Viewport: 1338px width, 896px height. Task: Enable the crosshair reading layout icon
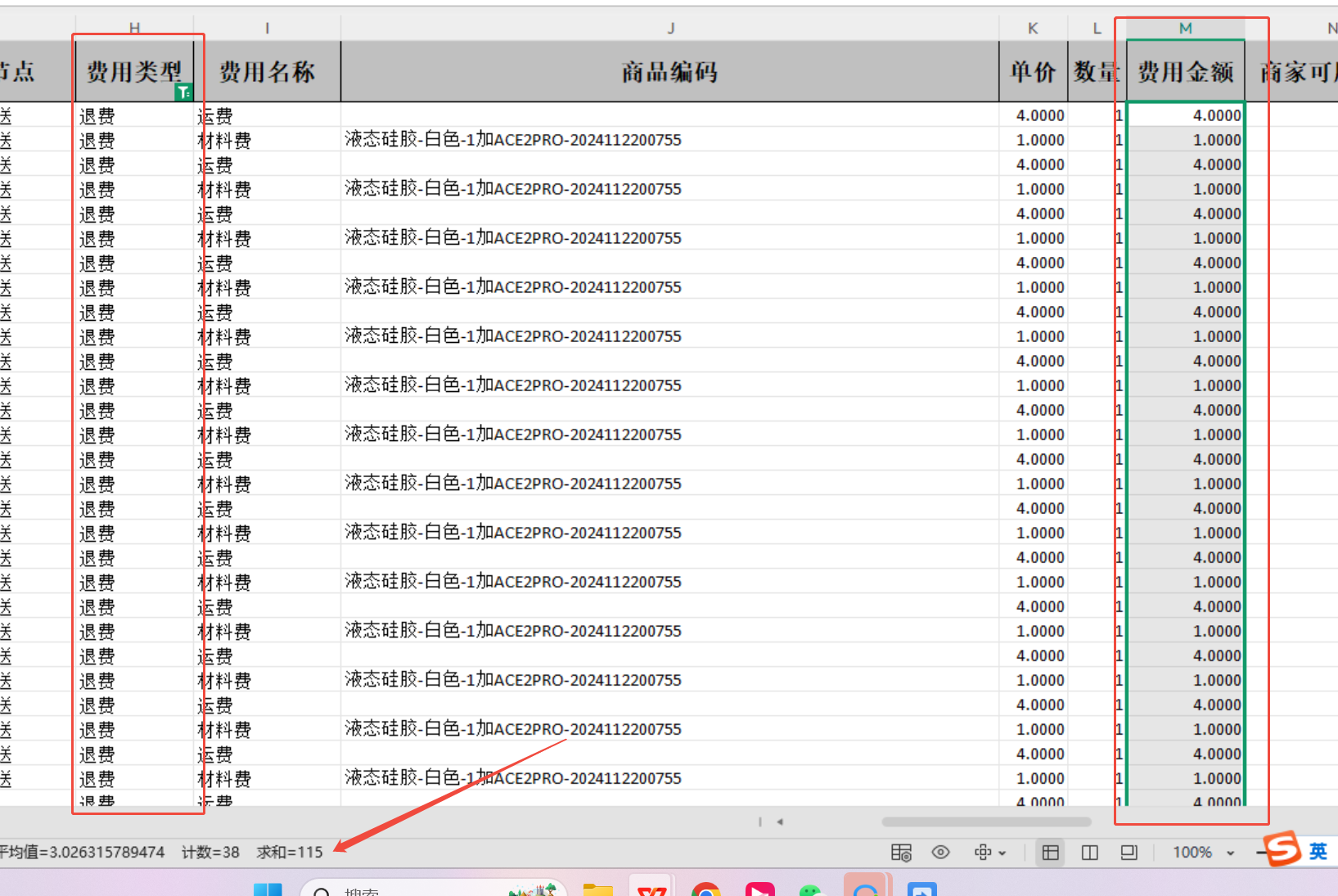983,853
